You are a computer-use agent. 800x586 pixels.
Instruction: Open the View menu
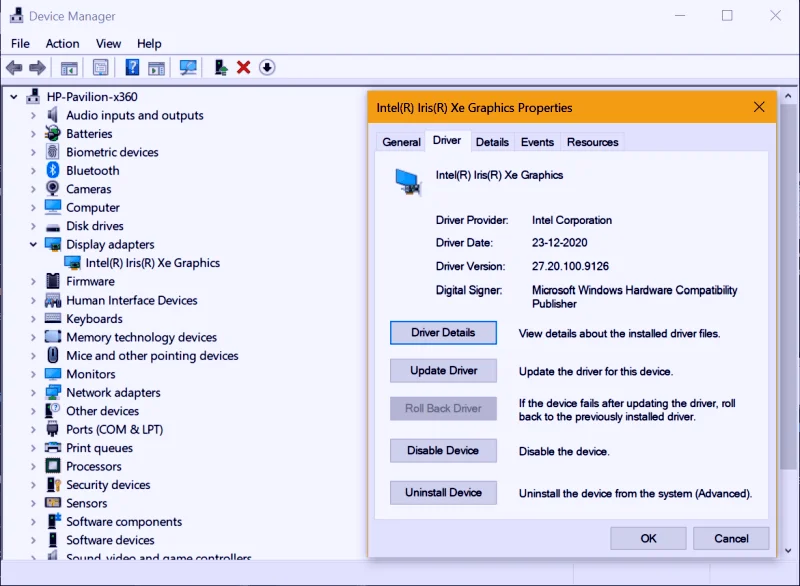tap(108, 43)
